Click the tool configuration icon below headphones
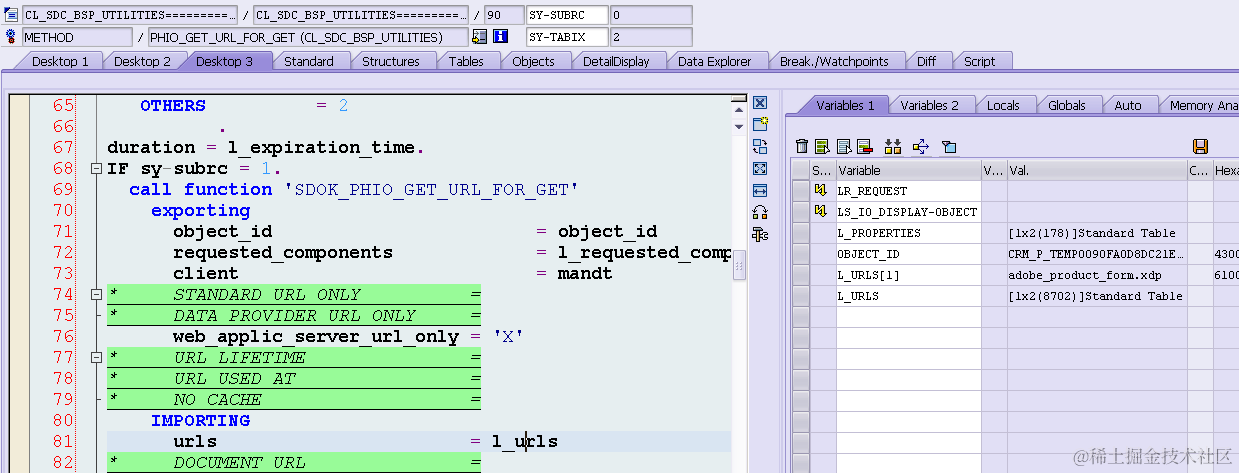 tap(760, 235)
